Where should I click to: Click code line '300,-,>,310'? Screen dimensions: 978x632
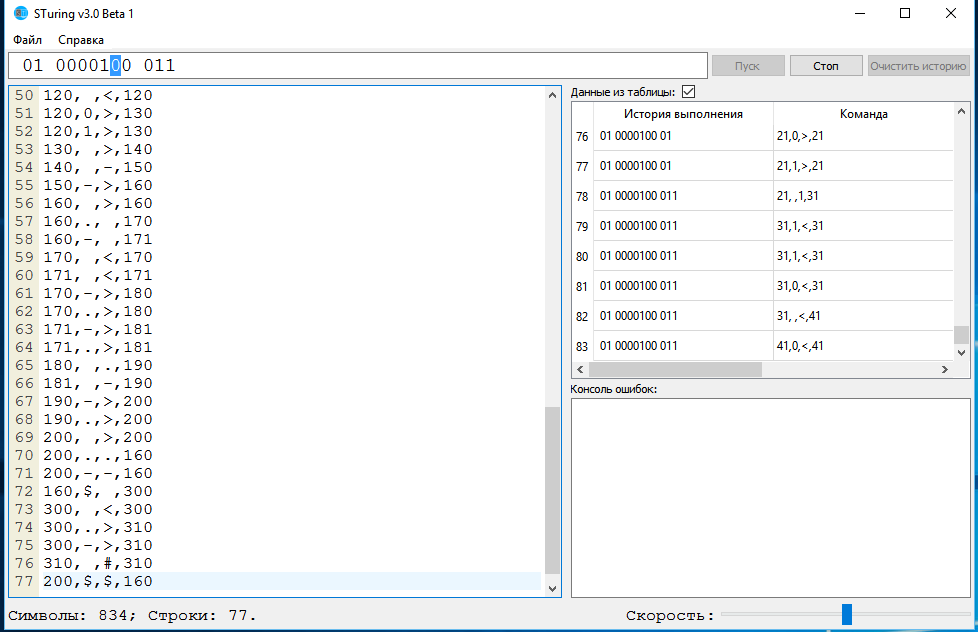pyautogui.click(x=98, y=545)
